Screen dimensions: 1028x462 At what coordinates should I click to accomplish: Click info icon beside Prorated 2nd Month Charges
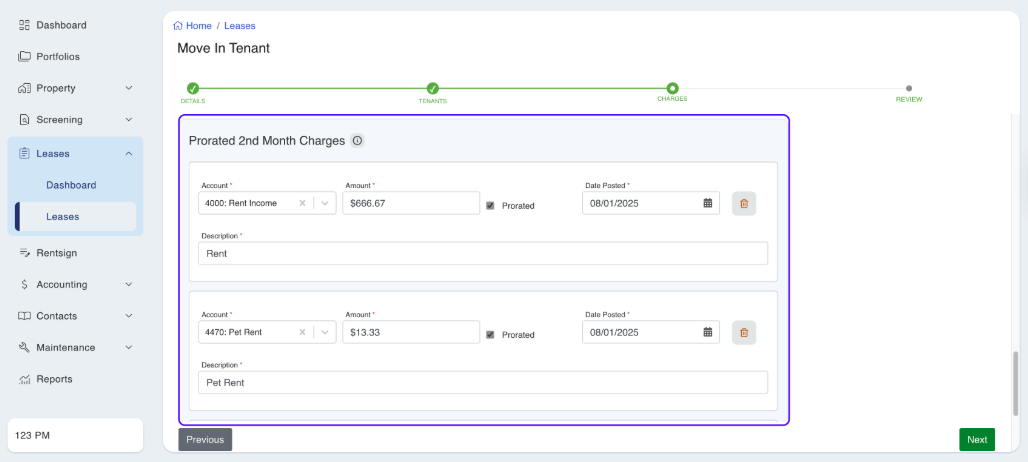click(358, 141)
